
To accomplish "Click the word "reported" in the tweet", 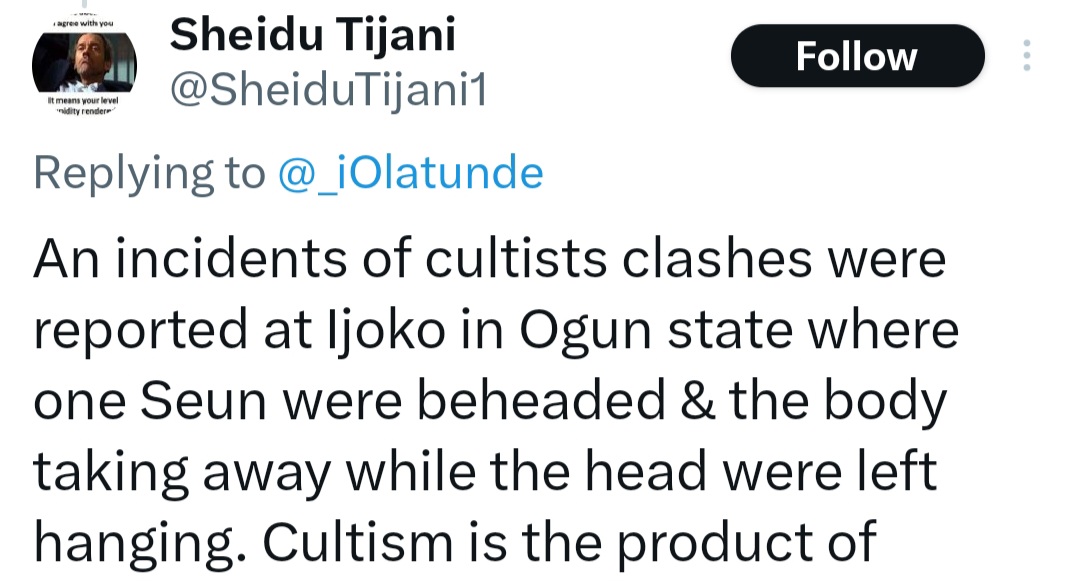I will point(140,329).
